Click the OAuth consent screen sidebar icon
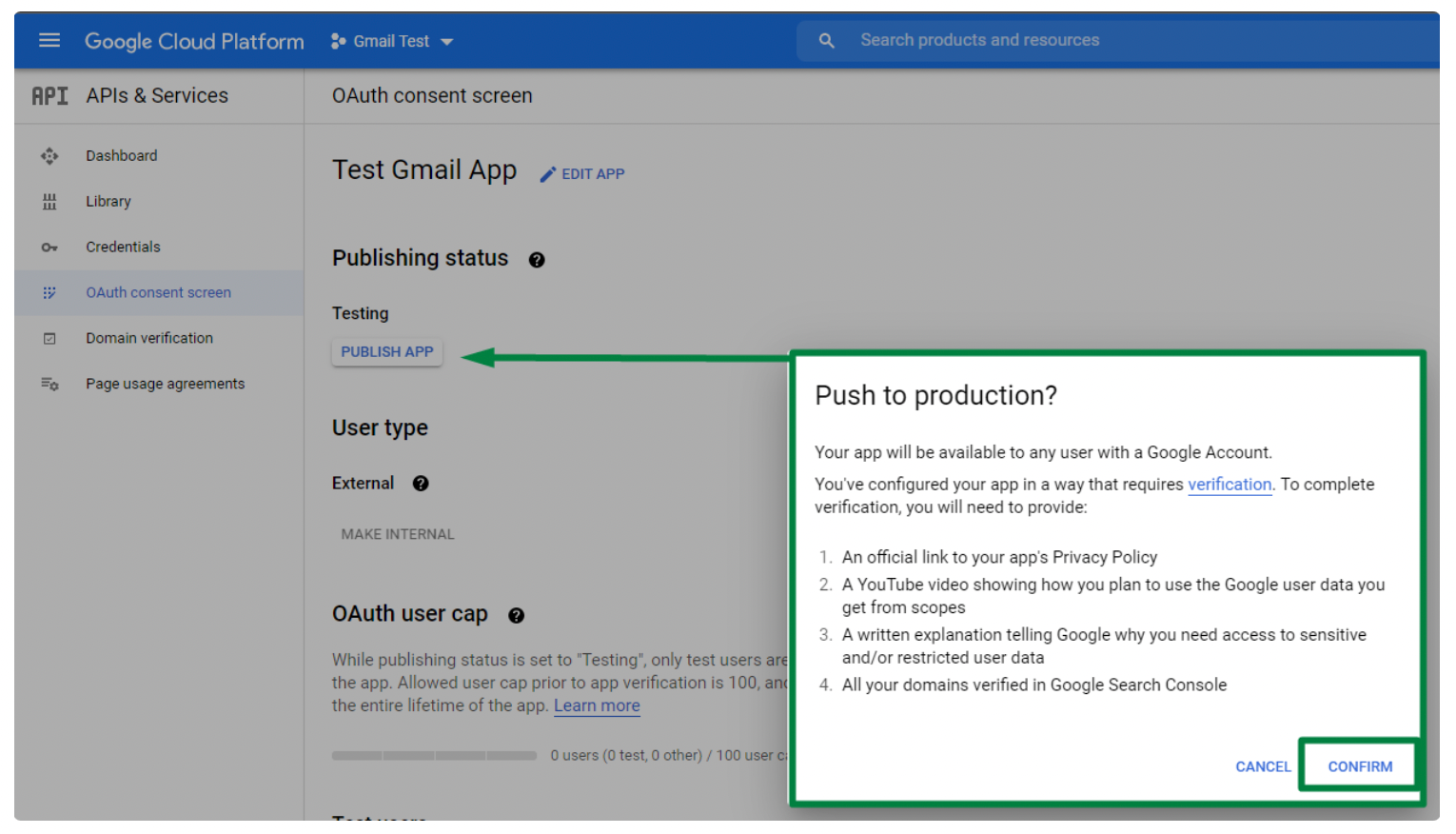The image size is (1456, 834). coord(49,292)
